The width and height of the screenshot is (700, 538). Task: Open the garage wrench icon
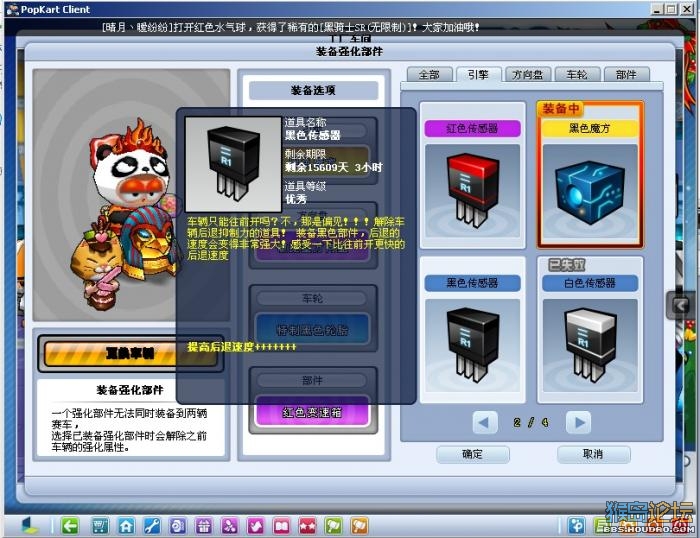[152, 526]
